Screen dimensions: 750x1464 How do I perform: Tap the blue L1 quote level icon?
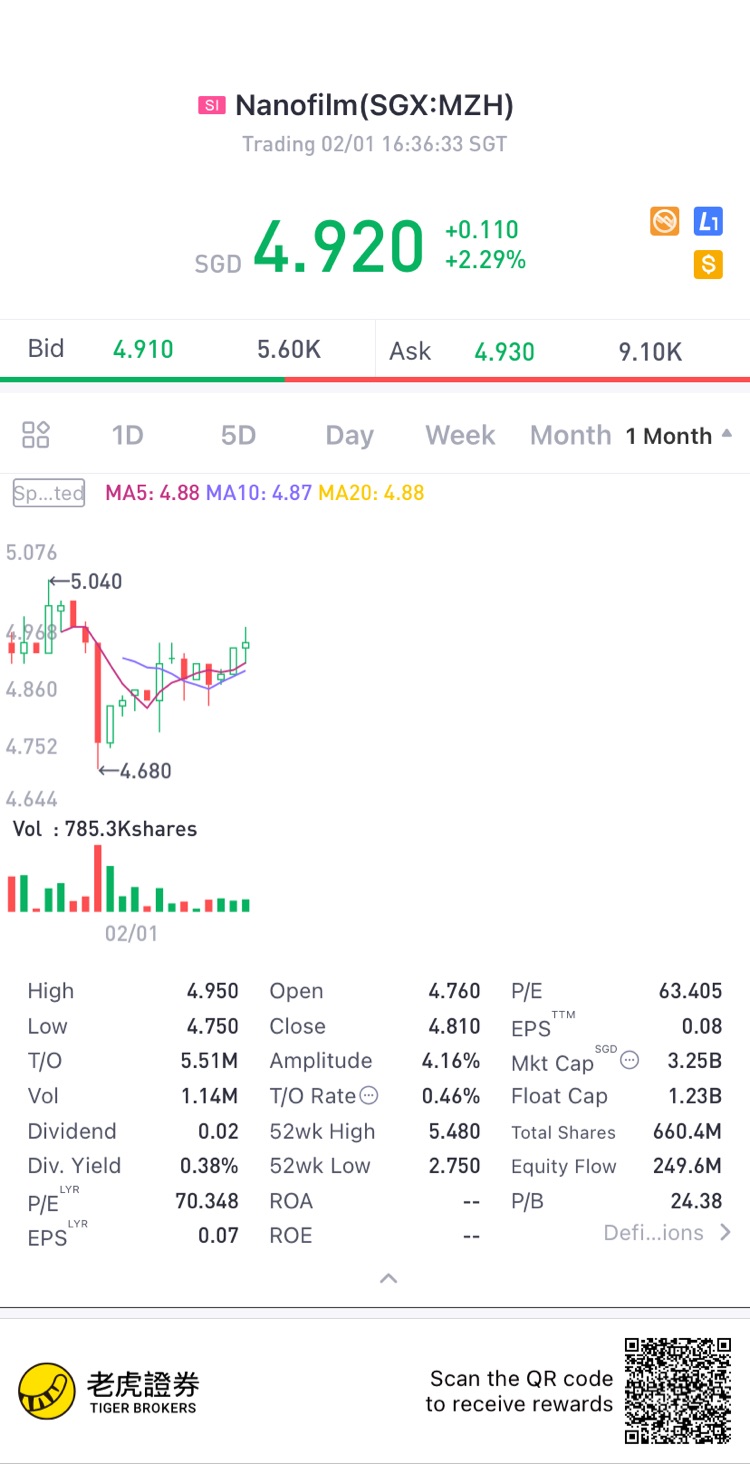point(708,221)
